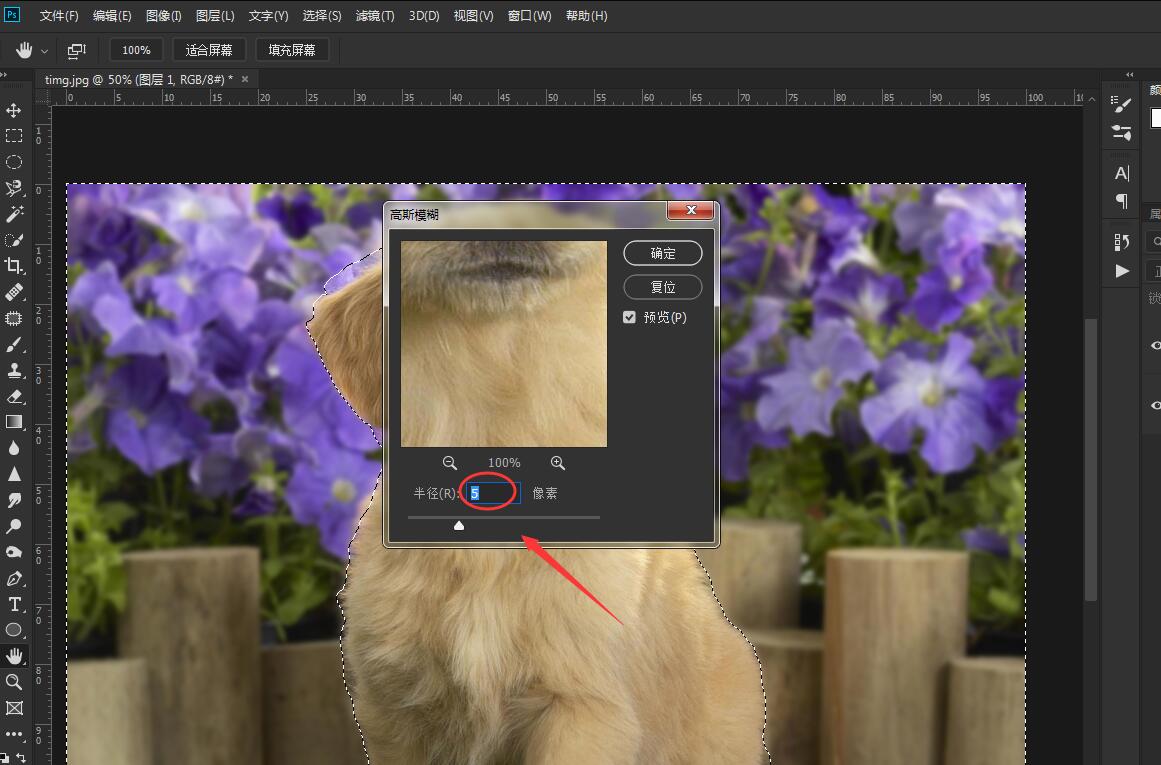Open the Paragraph panel icon
The width and height of the screenshot is (1161, 765).
tap(1121, 201)
